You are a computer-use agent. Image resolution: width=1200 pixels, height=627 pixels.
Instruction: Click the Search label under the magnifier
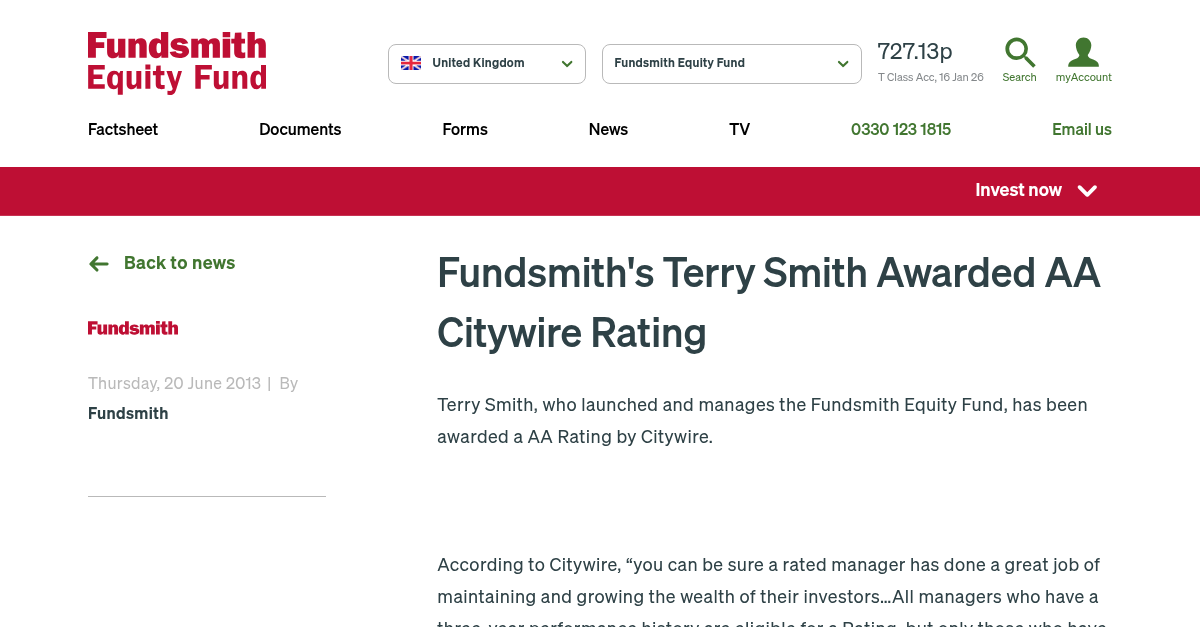[1019, 77]
